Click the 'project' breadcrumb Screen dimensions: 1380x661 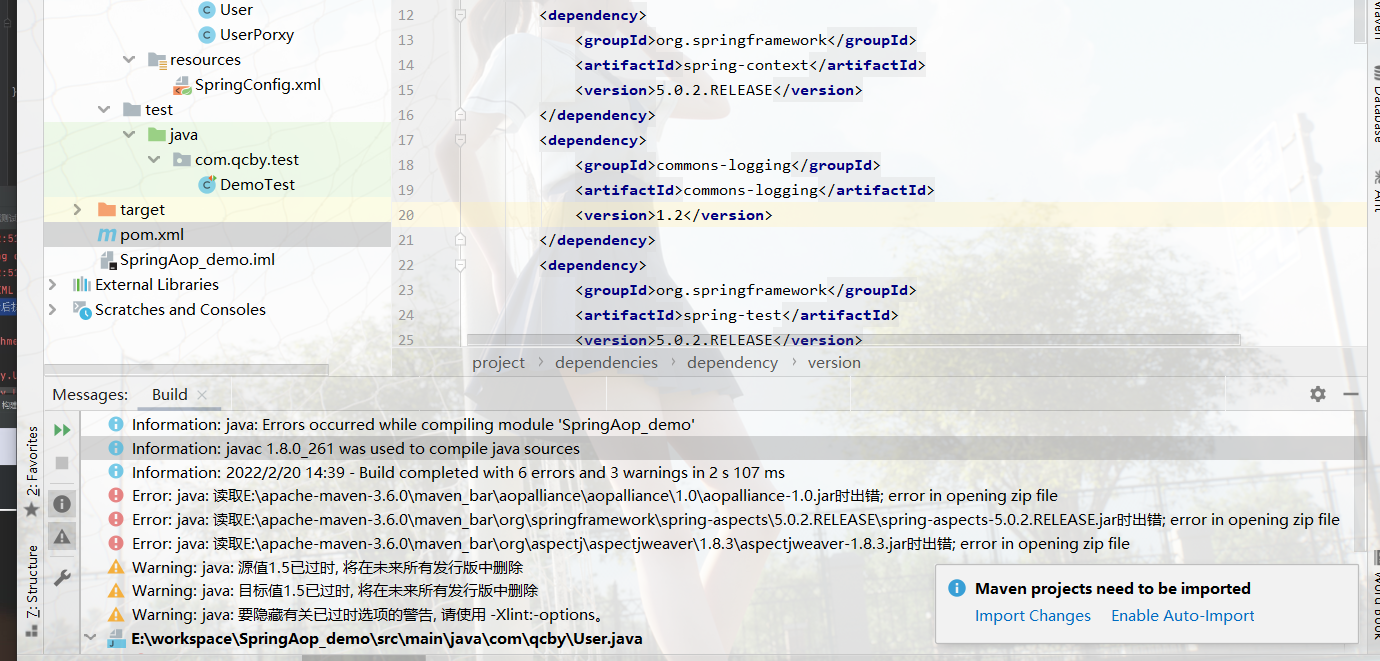[498, 363]
